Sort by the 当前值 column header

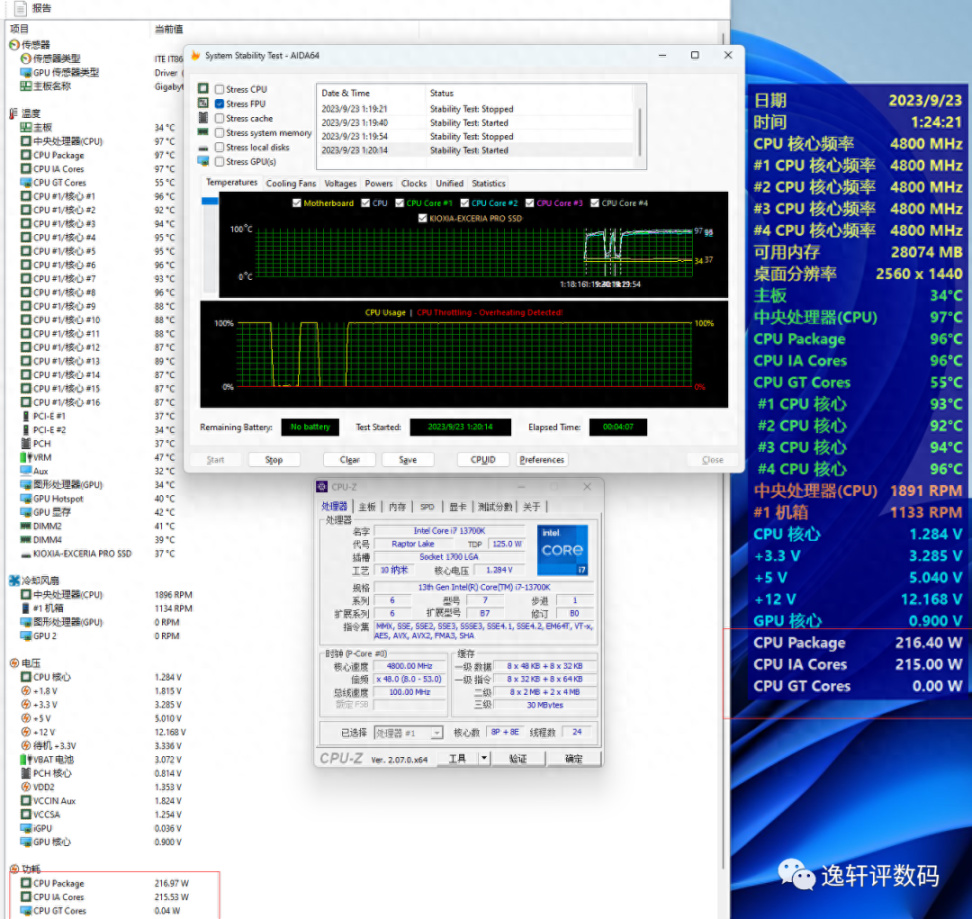[x=168, y=29]
